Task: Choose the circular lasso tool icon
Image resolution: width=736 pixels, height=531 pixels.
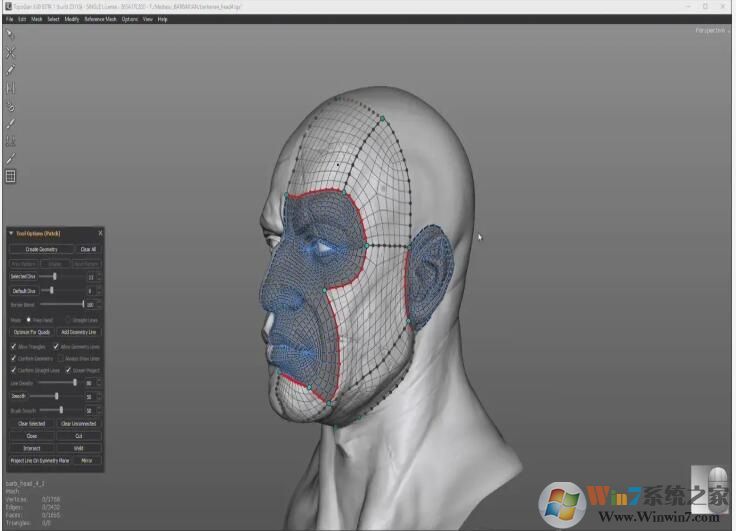Action: (10, 106)
